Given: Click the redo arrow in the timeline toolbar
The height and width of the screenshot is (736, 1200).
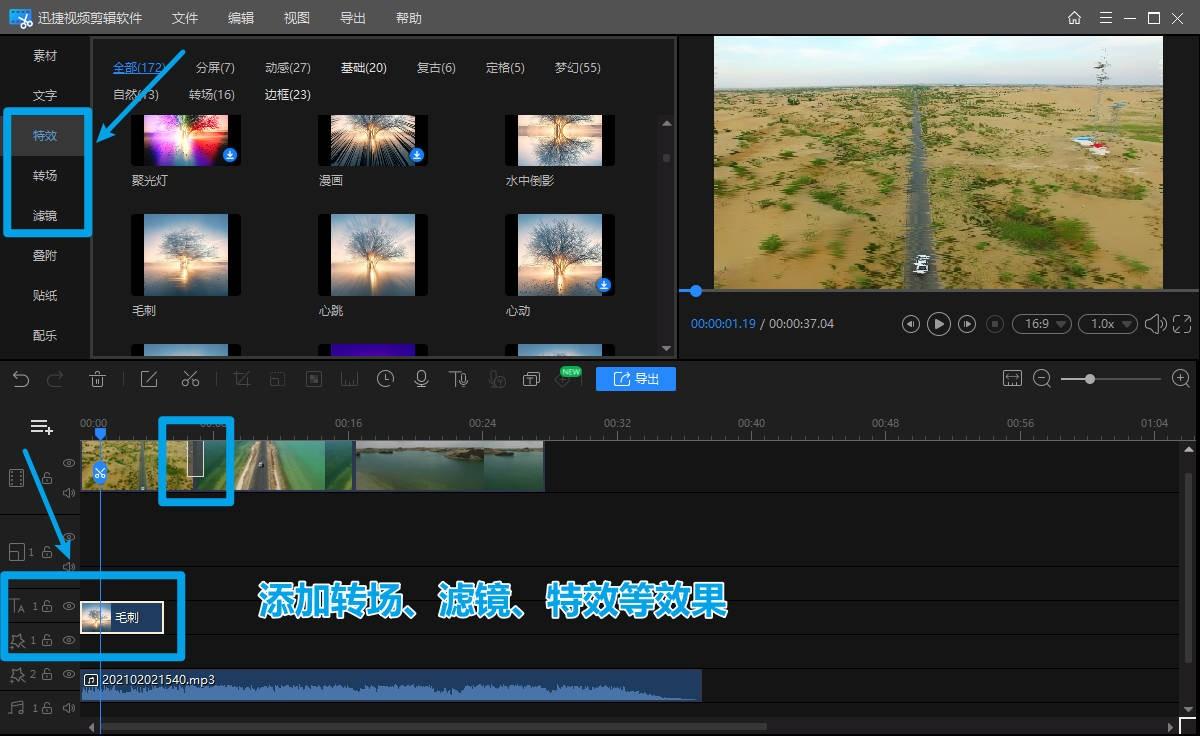Looking at the screenshot, I should click(55, 379).
